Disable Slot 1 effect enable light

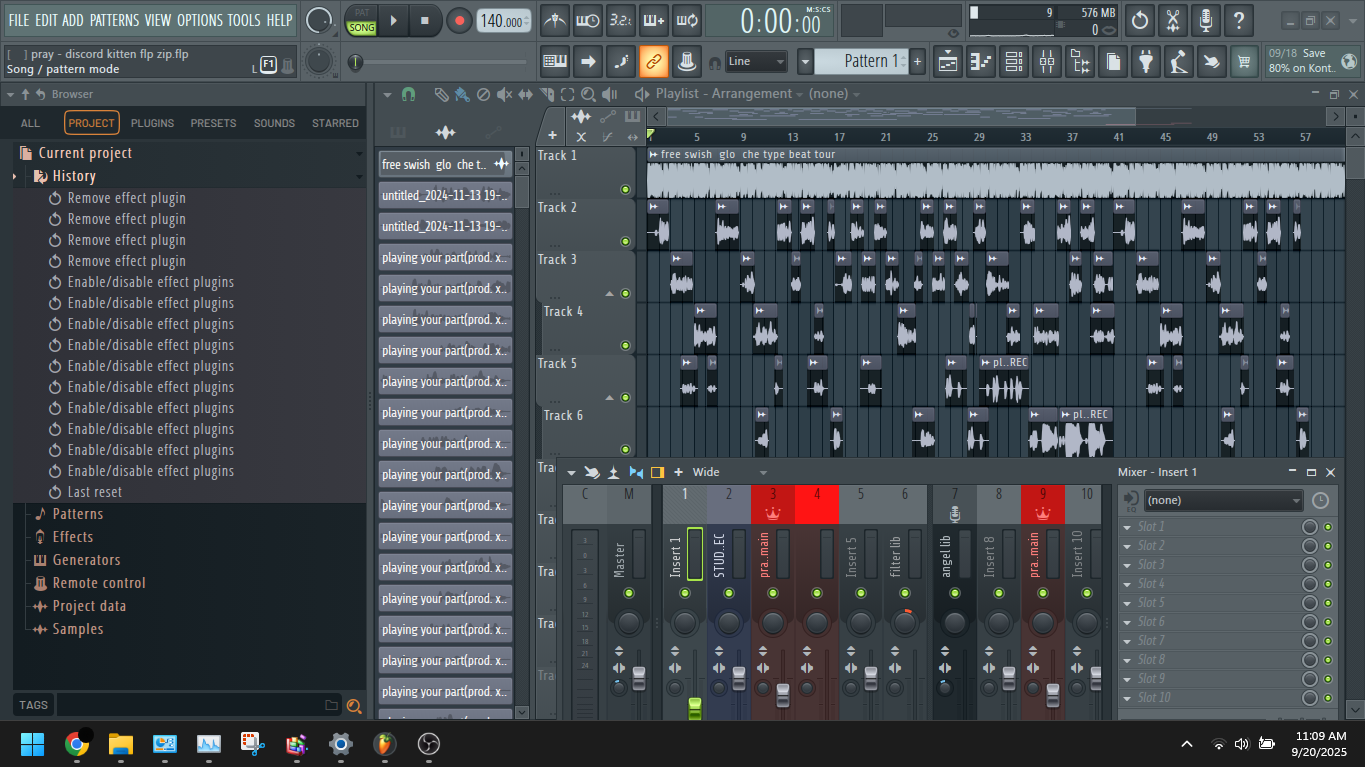[1328, 527]
